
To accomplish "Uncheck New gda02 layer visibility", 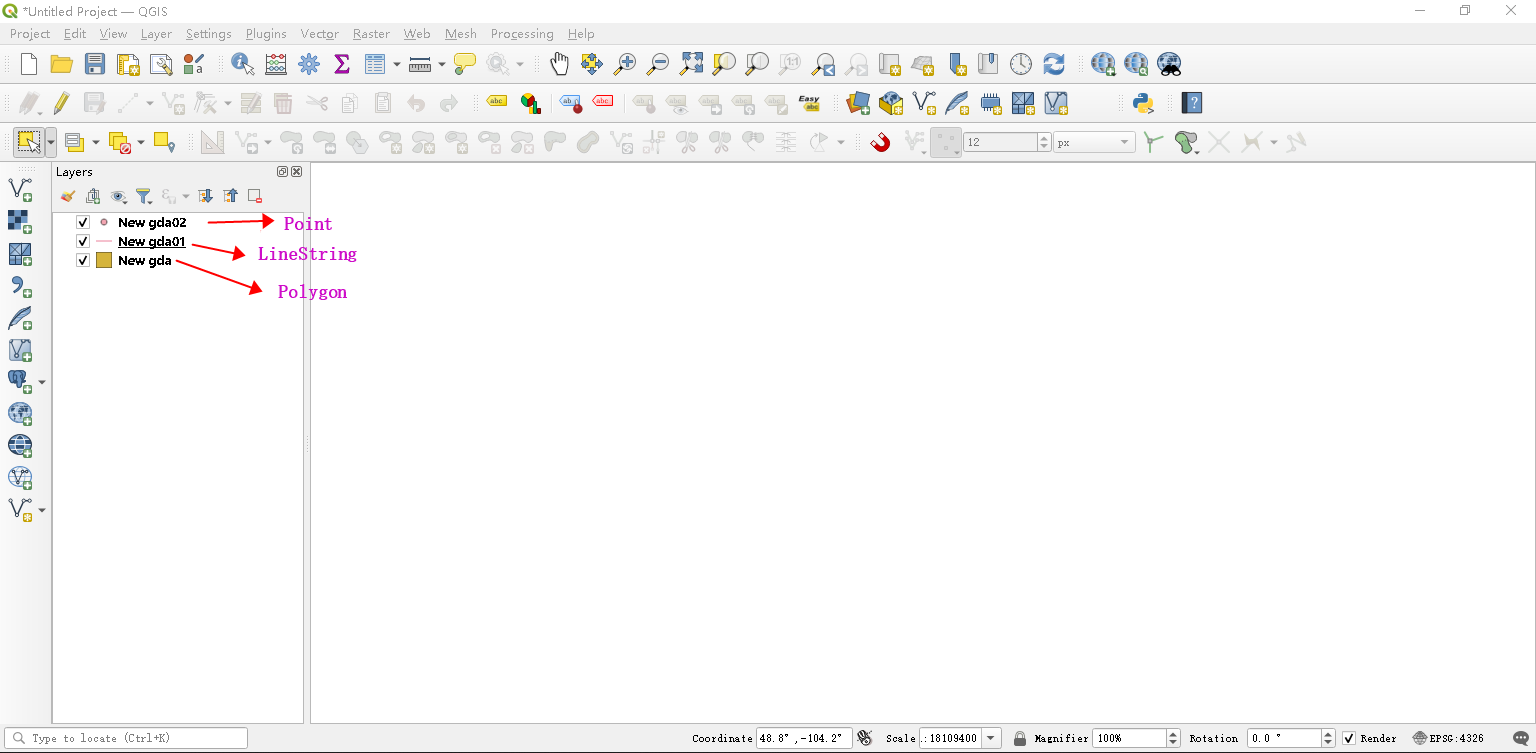I will pos(83,222).
